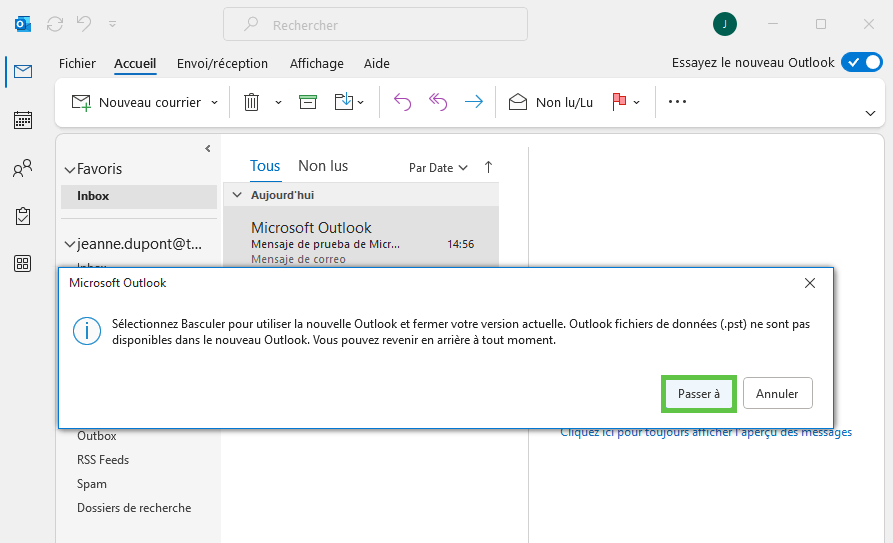
Task: Open the flag options dropdown arrow
Action: pos(637,103)
